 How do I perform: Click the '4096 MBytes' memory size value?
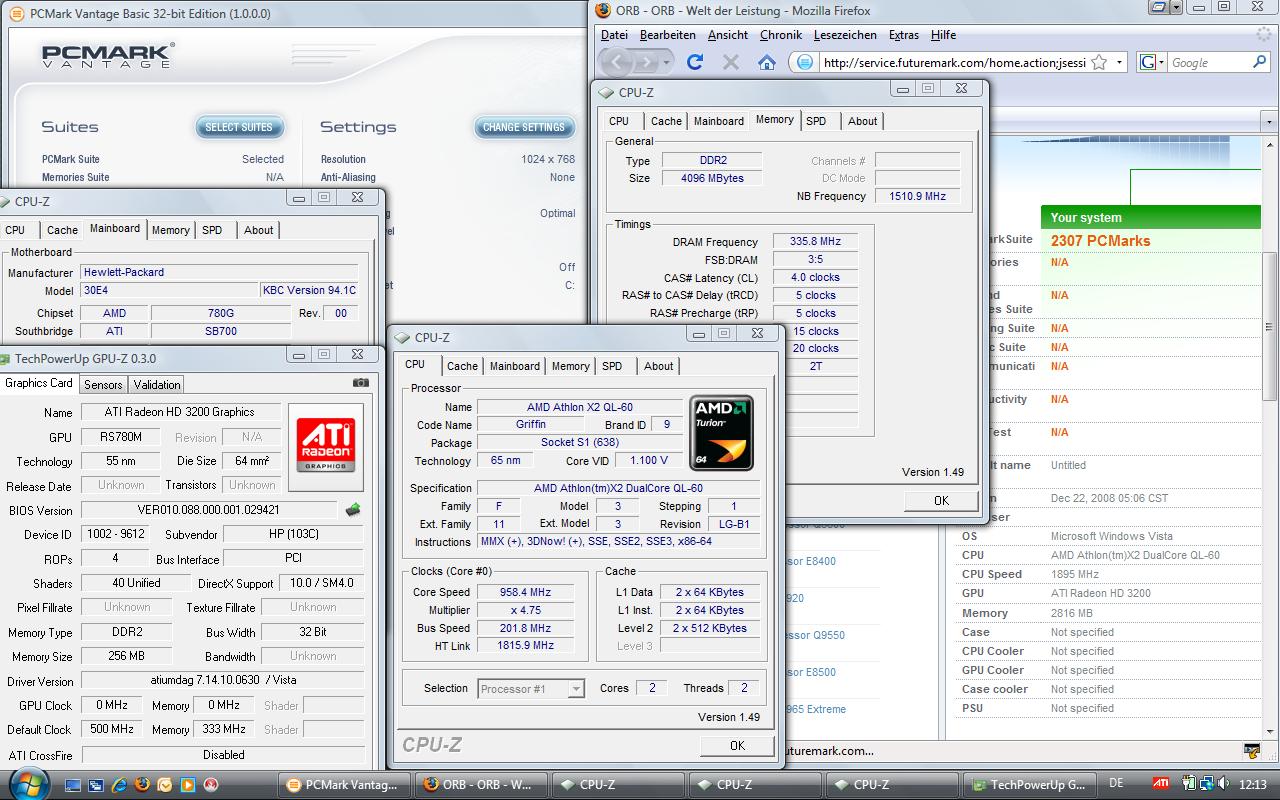click(712, 178)
